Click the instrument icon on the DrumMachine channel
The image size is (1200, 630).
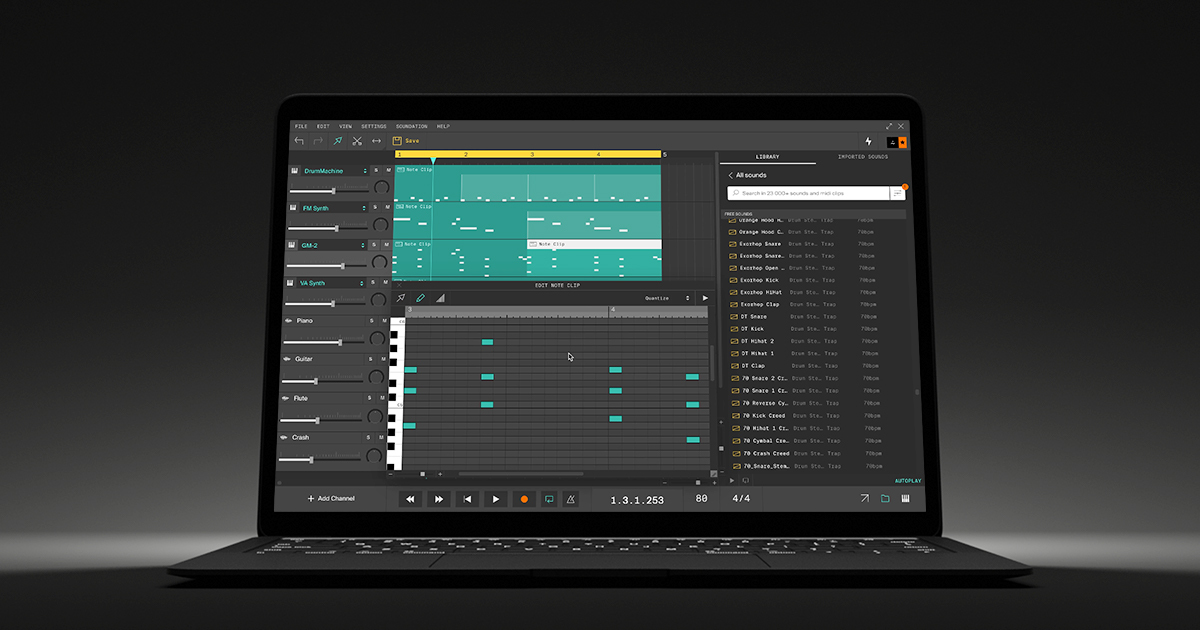(295, 170)
